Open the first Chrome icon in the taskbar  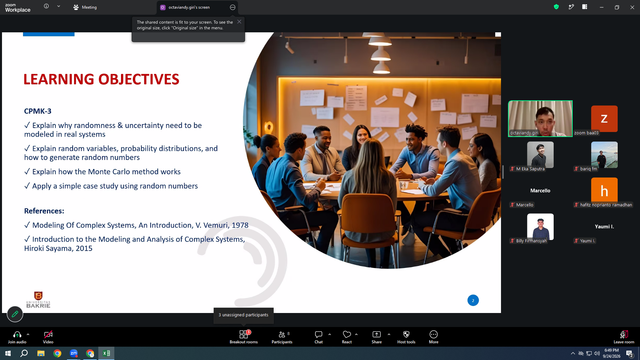pos(57,353)
